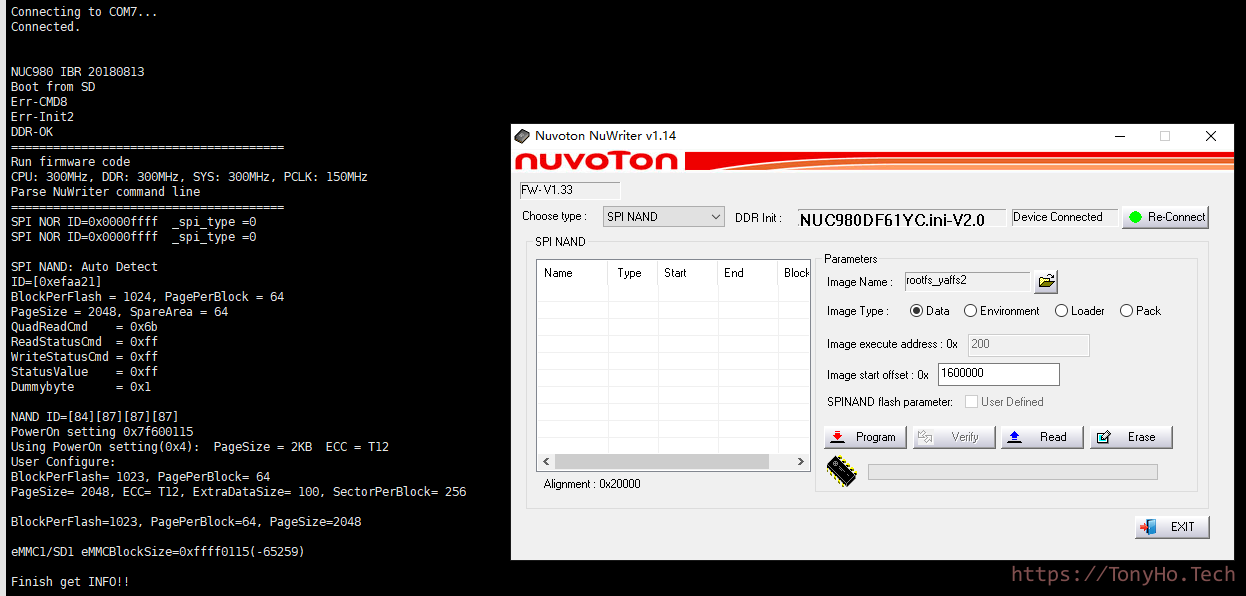
Task: Select the Data image type radio
Action: click(916, 311)
